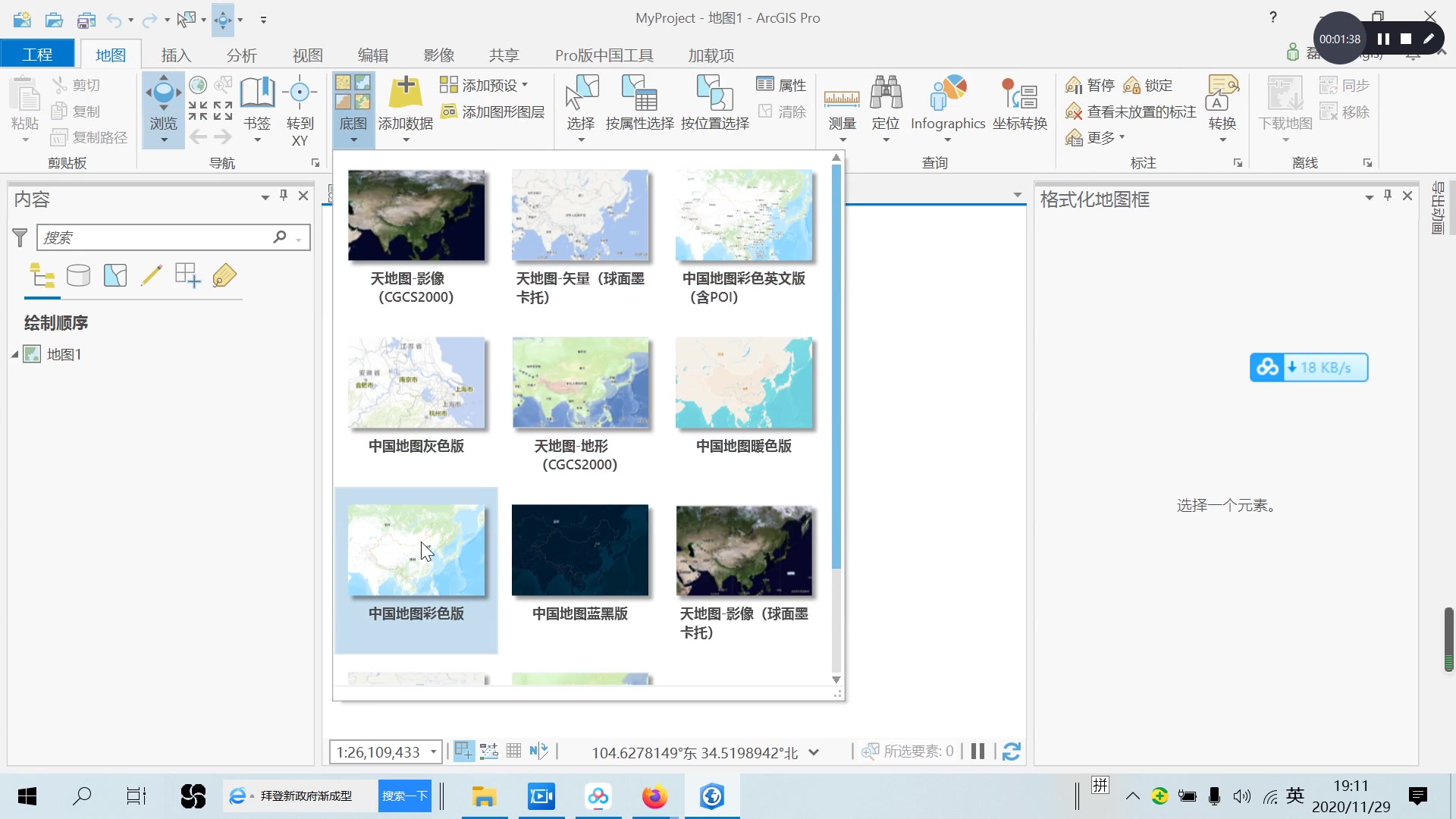Open the search options dropdown in 内容 pane

tap(300, 239)
